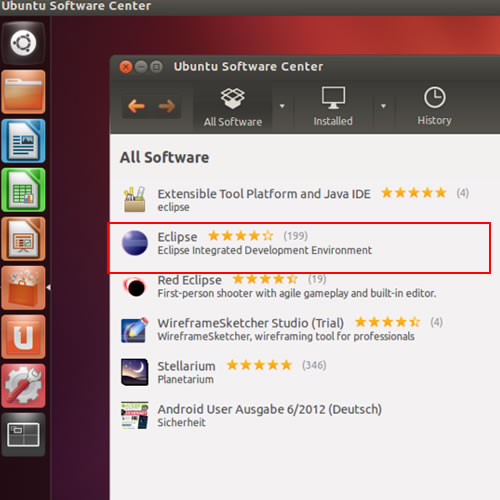Launch LibreOffice Impress from the dock
This screenshot has width=500, height=500.
pos(23,239)
